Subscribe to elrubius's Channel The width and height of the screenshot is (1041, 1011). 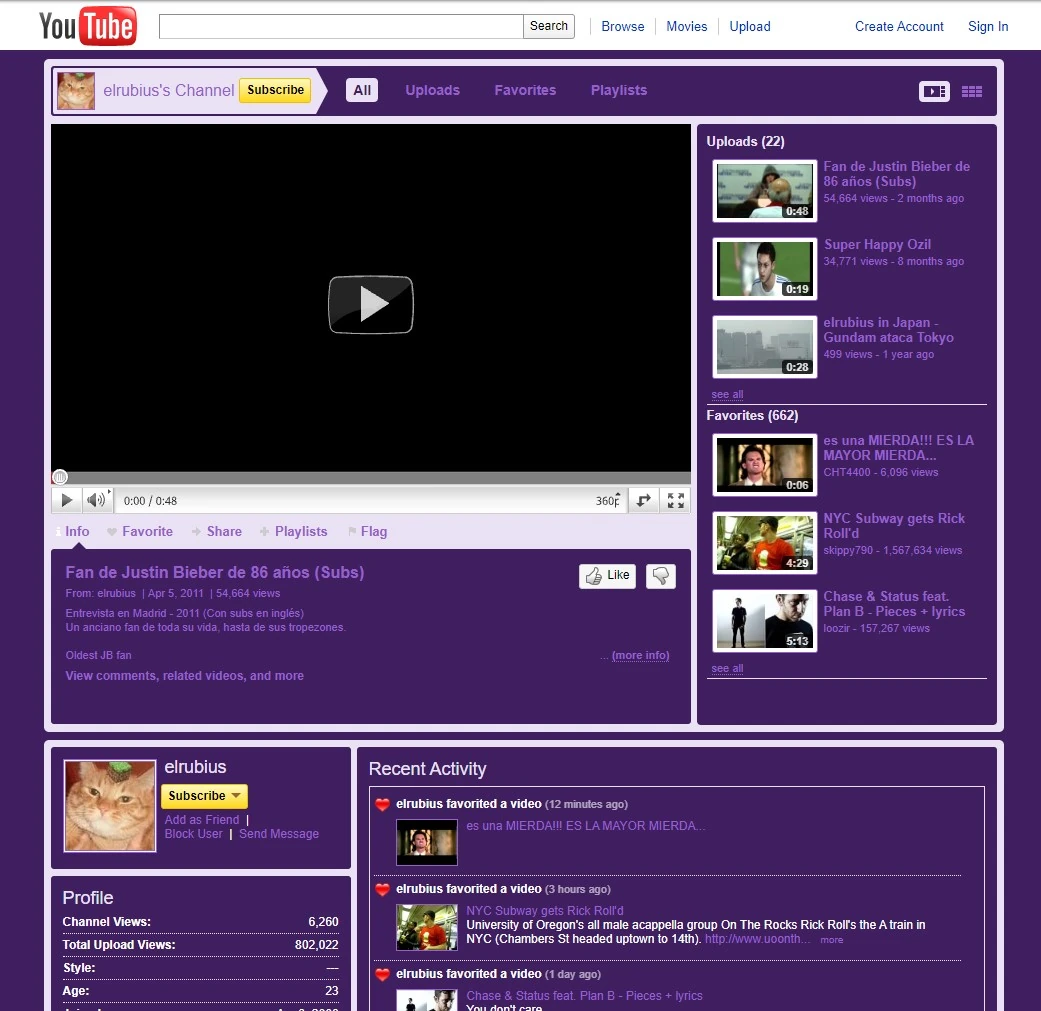pyautogui.click(x=275, y=90)
